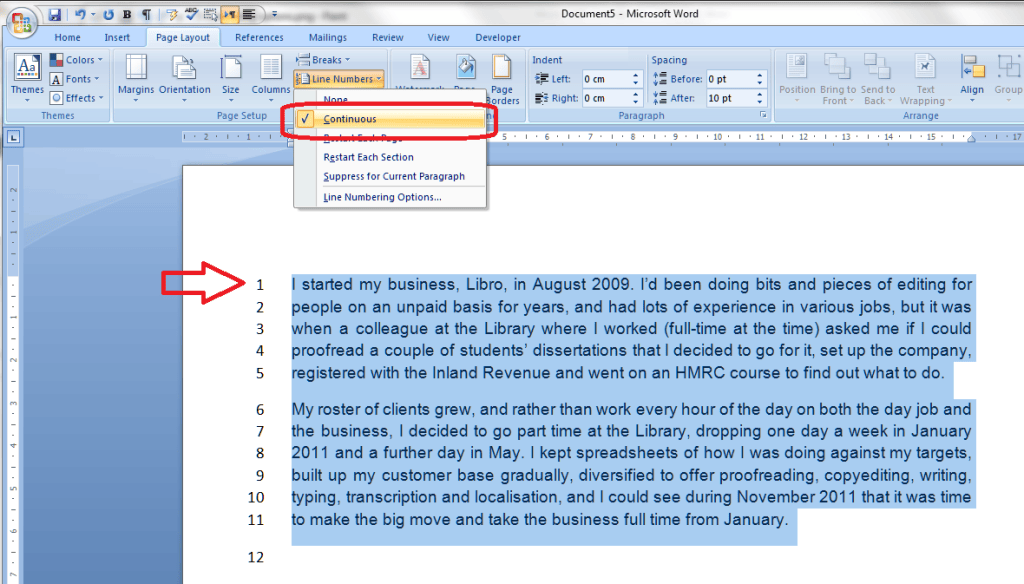Open the References tab
Image resolution: width=1024 pixels, height=584 pixels.
click(259, 37)
